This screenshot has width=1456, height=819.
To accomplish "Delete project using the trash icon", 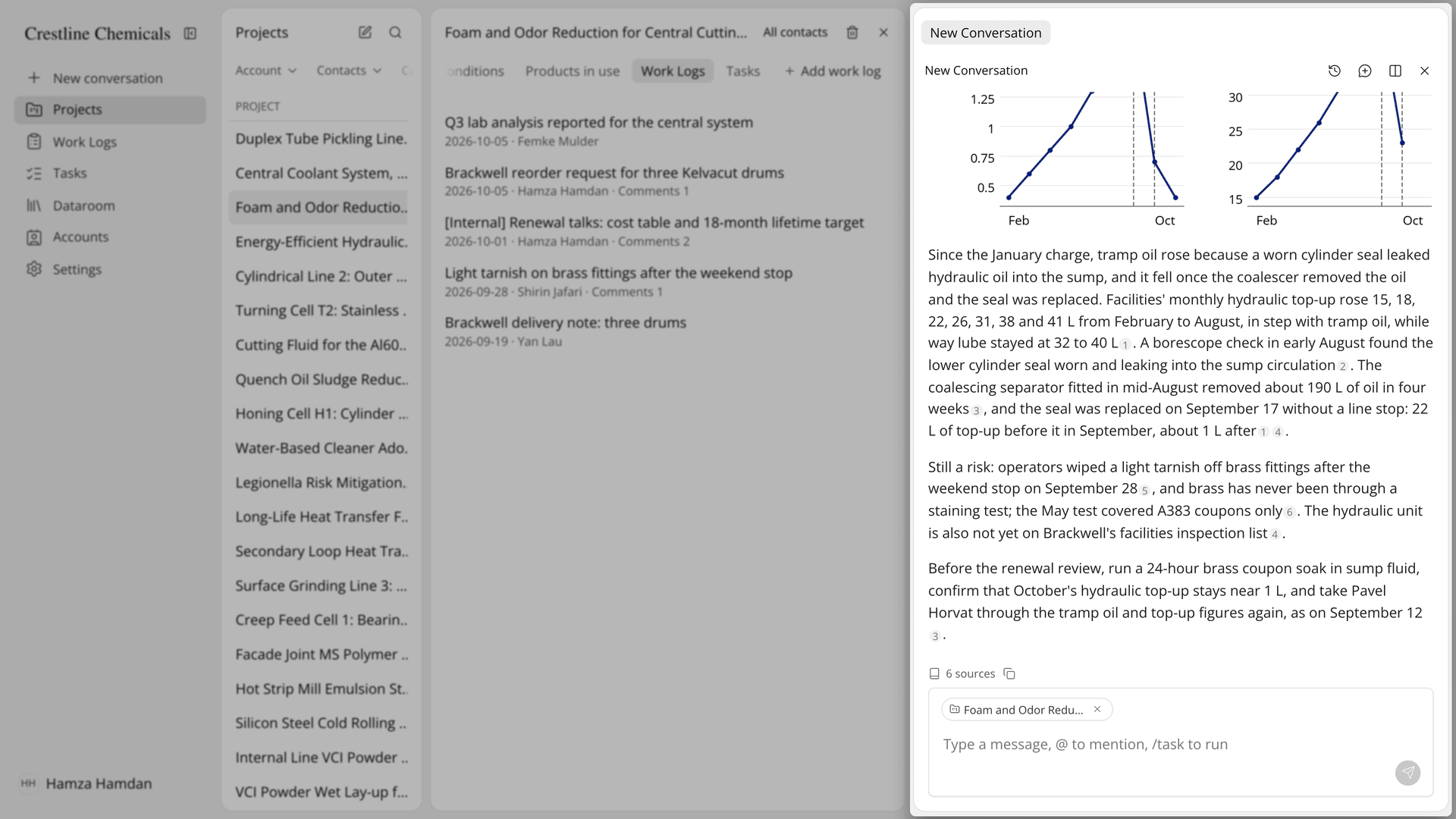I will point(852,33).
